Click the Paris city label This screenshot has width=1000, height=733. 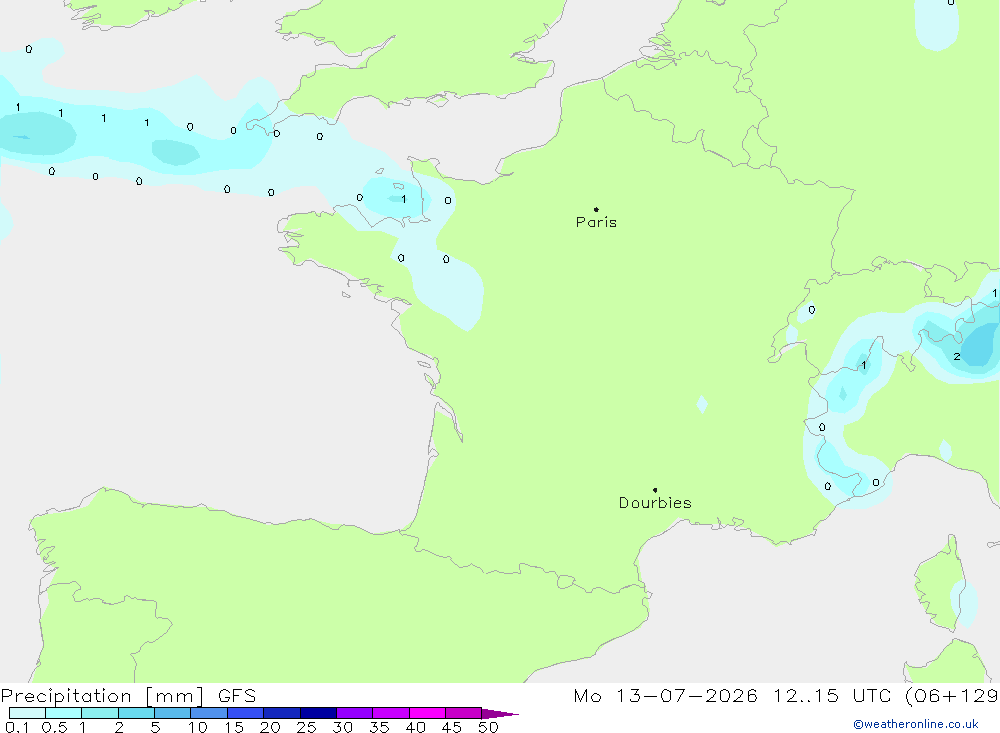tap(596, 222)
